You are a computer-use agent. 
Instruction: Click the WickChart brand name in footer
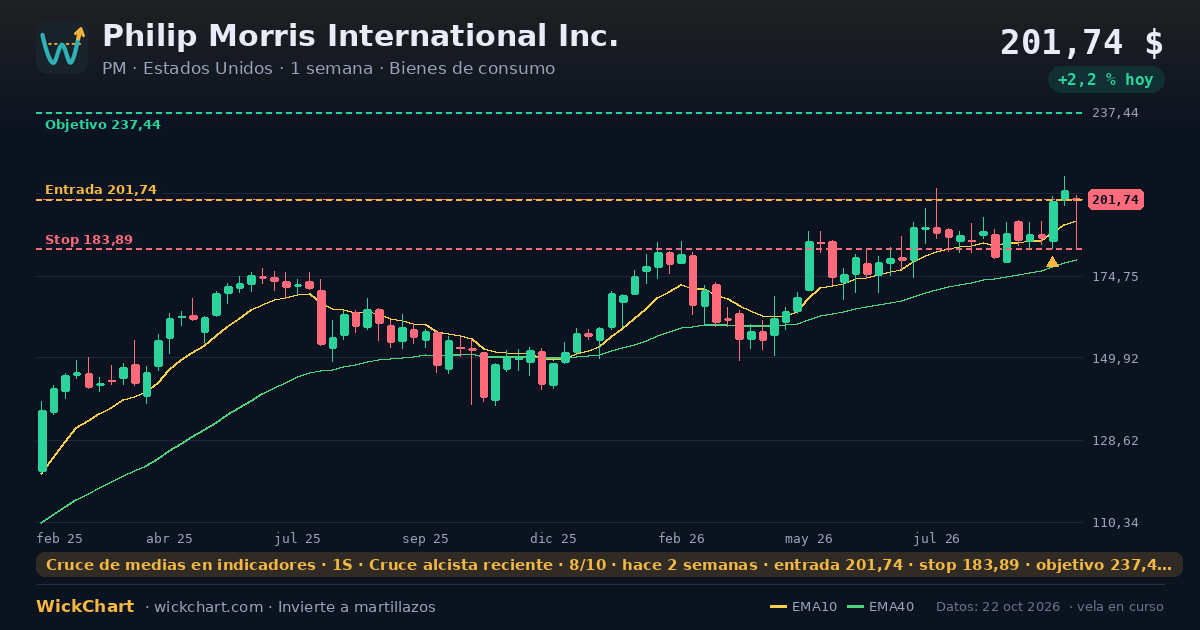(85, 607)
